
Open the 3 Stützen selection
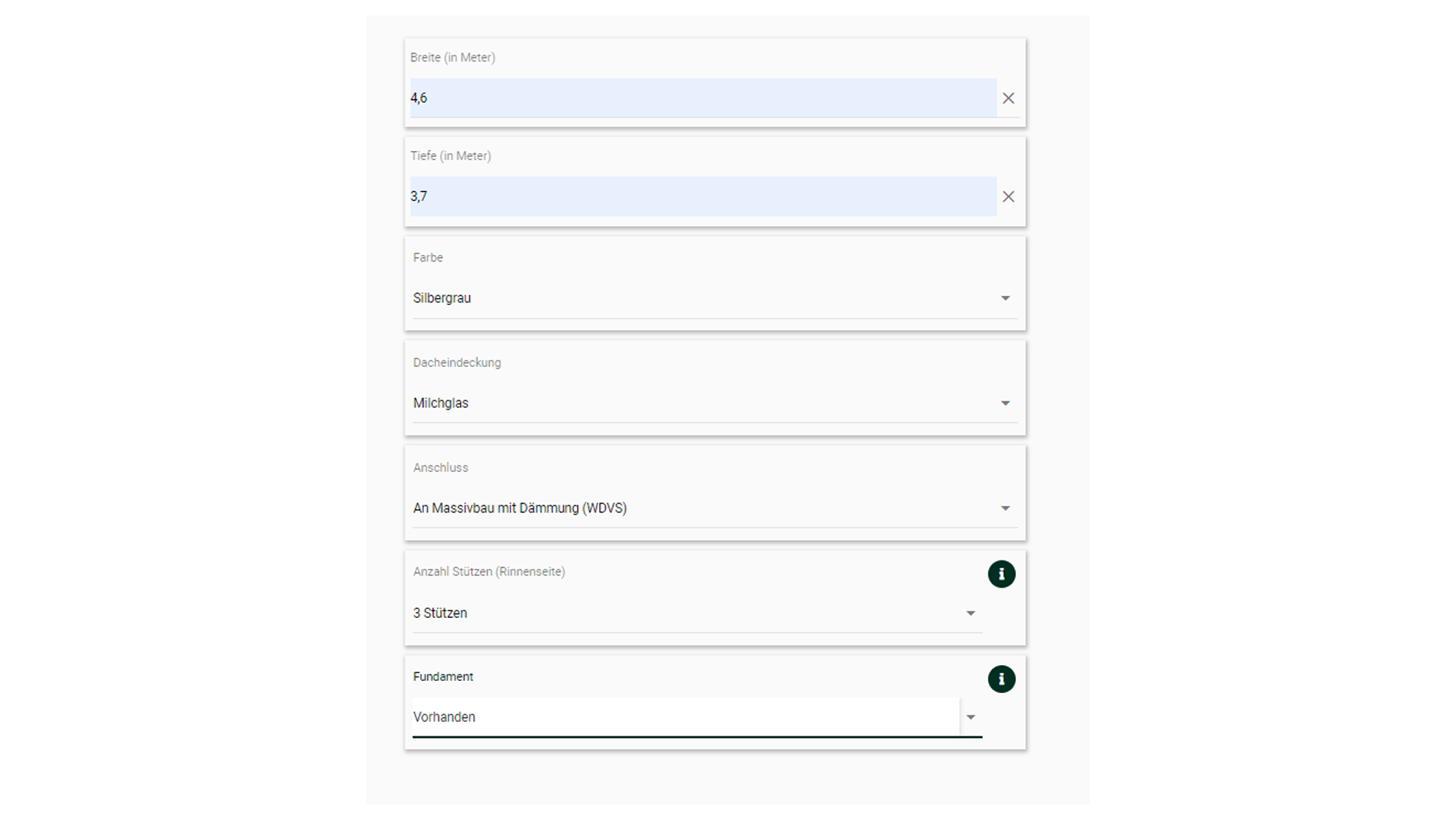(x=440, y=613)
